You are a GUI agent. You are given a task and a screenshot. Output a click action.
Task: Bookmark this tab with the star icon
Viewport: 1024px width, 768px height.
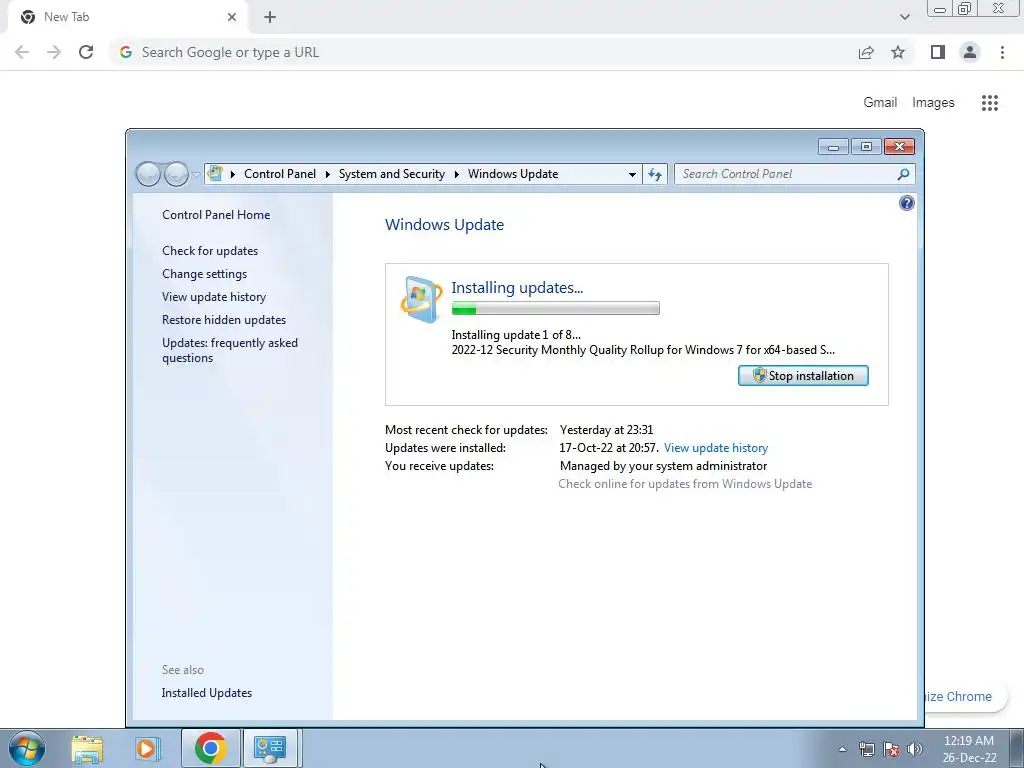(x=898, y=52)
